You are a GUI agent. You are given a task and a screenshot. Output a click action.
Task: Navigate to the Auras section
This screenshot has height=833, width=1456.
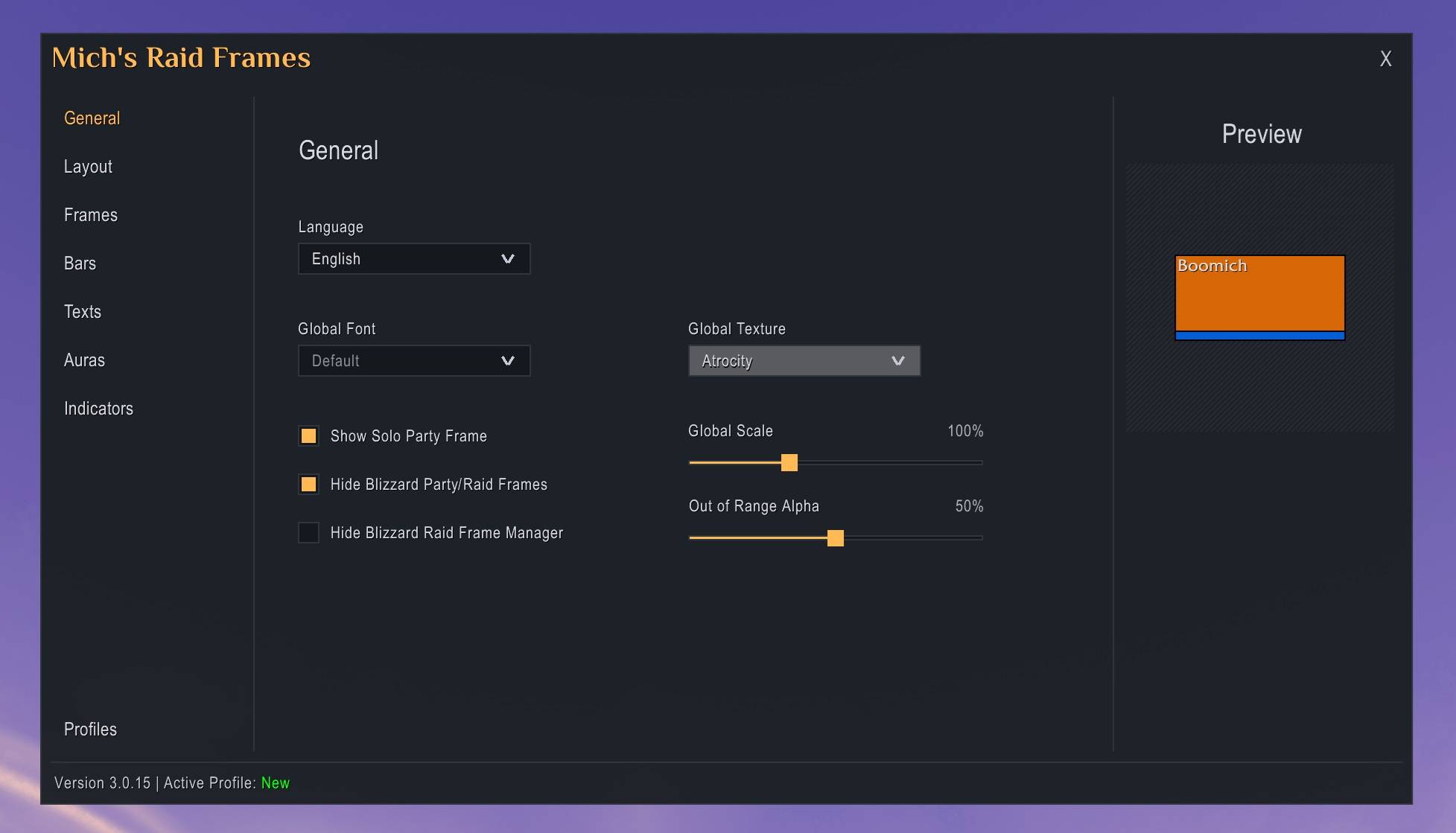coord(84,360)
